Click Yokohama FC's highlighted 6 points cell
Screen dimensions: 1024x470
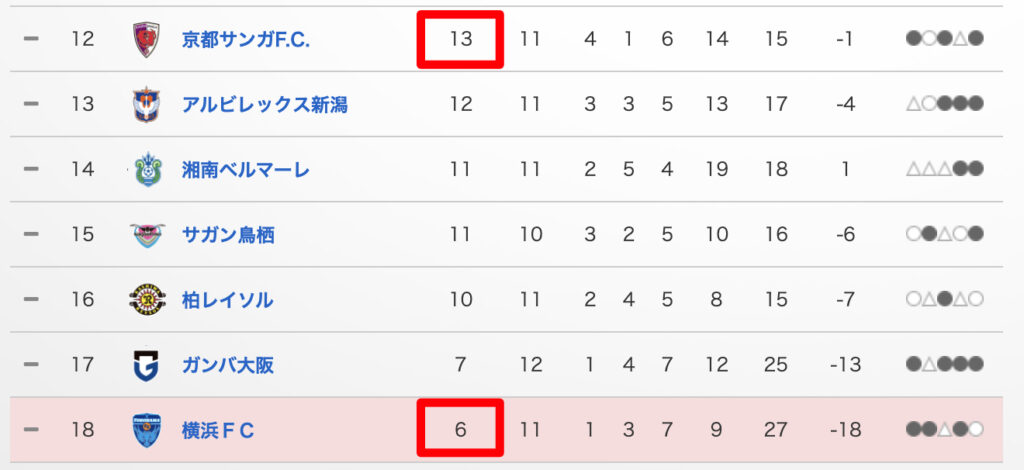click(460, 431)
